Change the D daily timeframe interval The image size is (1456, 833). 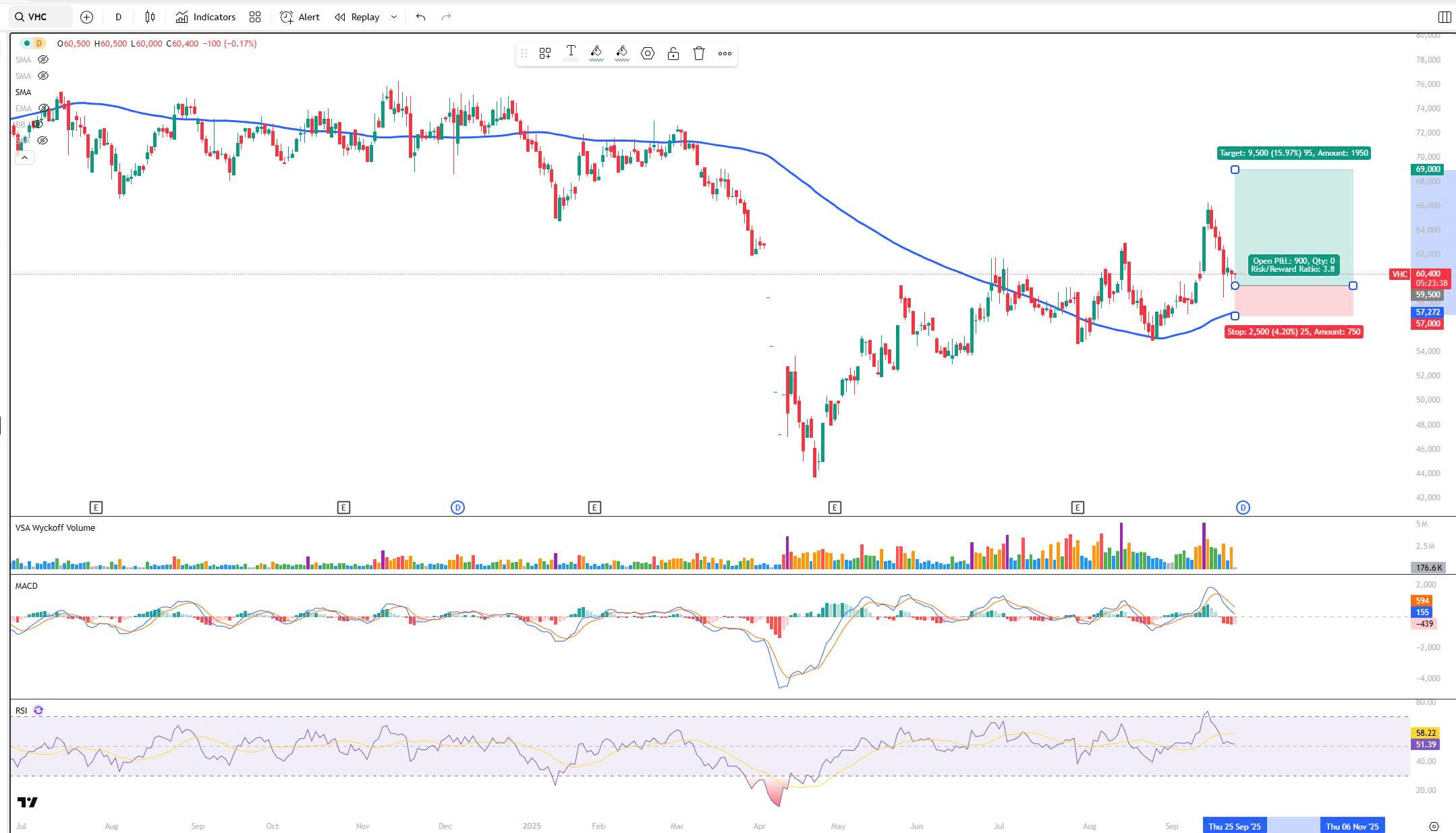118,17
